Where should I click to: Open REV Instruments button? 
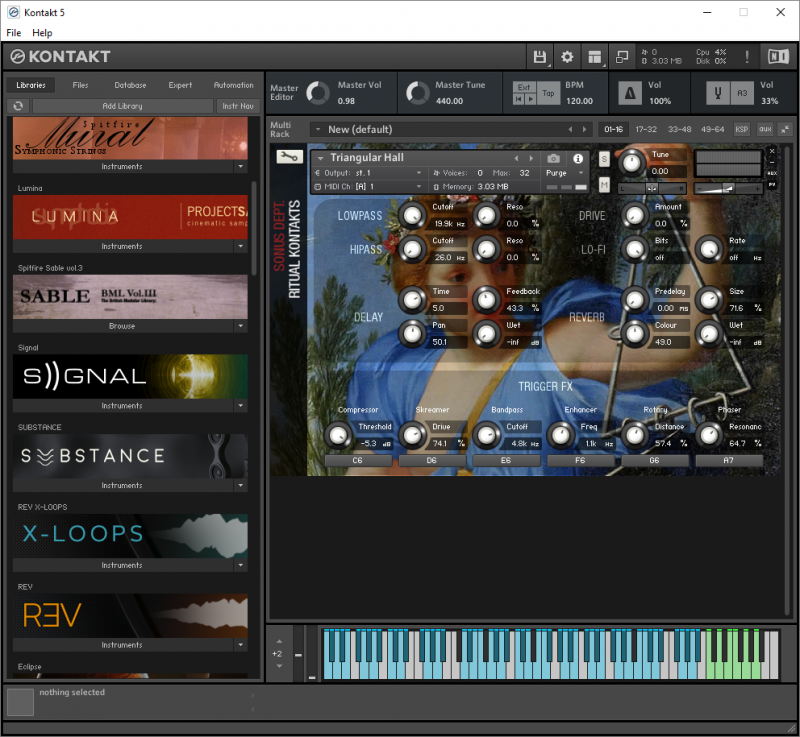122,645
